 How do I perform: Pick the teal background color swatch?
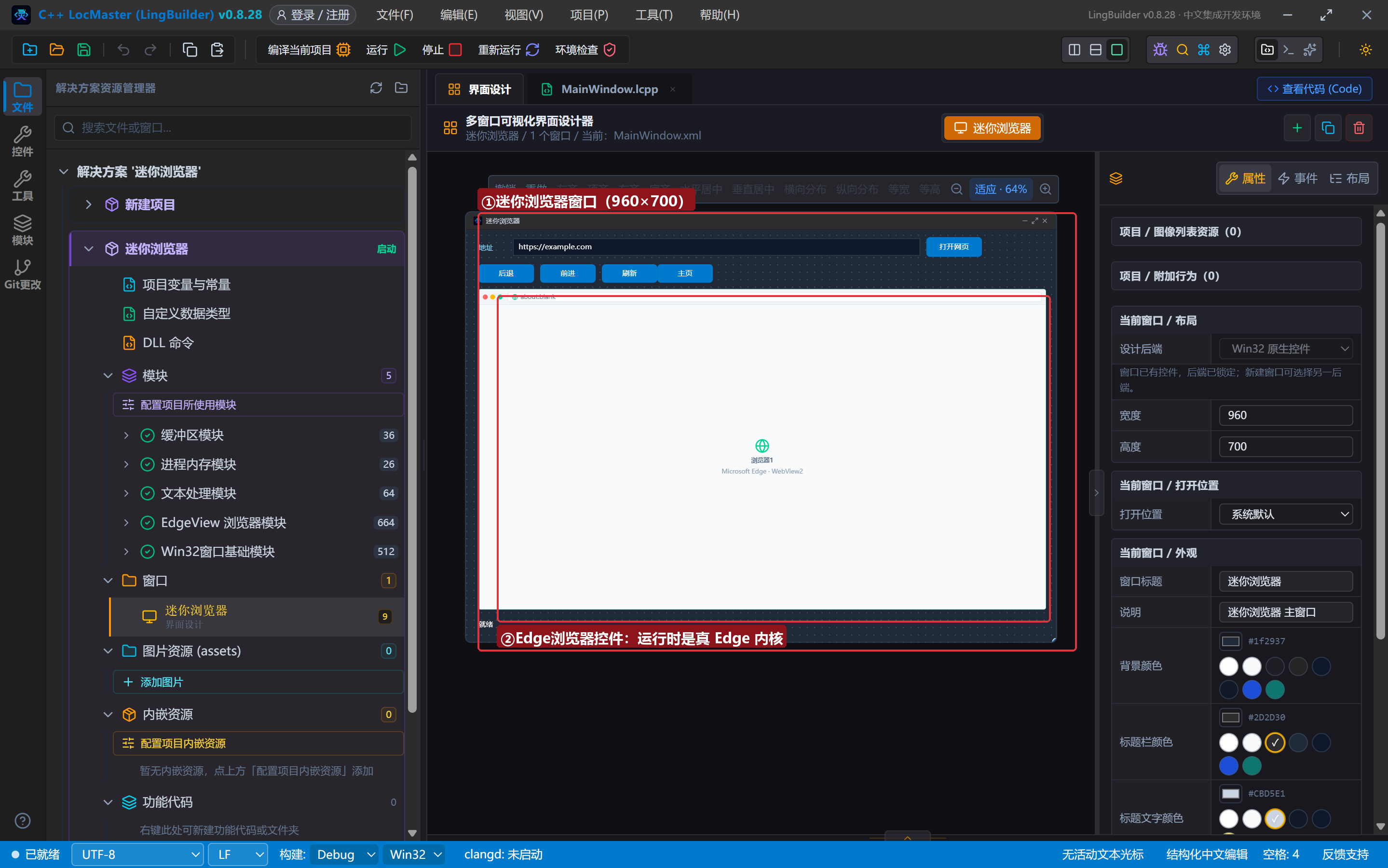1274,690
